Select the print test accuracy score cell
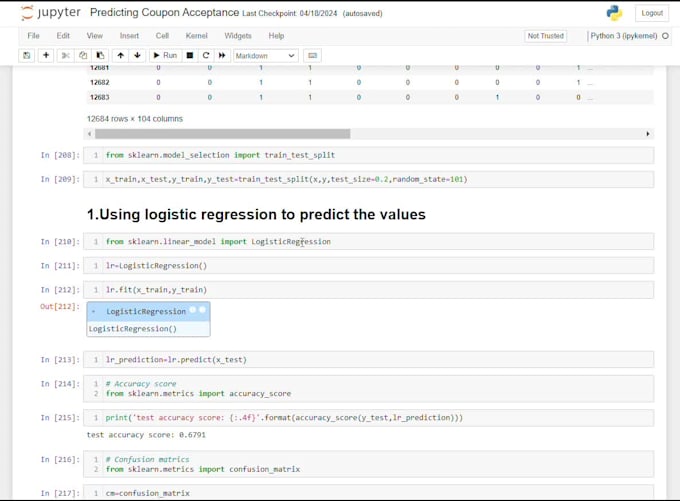The height and width of the screenshot is (501, 680). tap(368, 418)
